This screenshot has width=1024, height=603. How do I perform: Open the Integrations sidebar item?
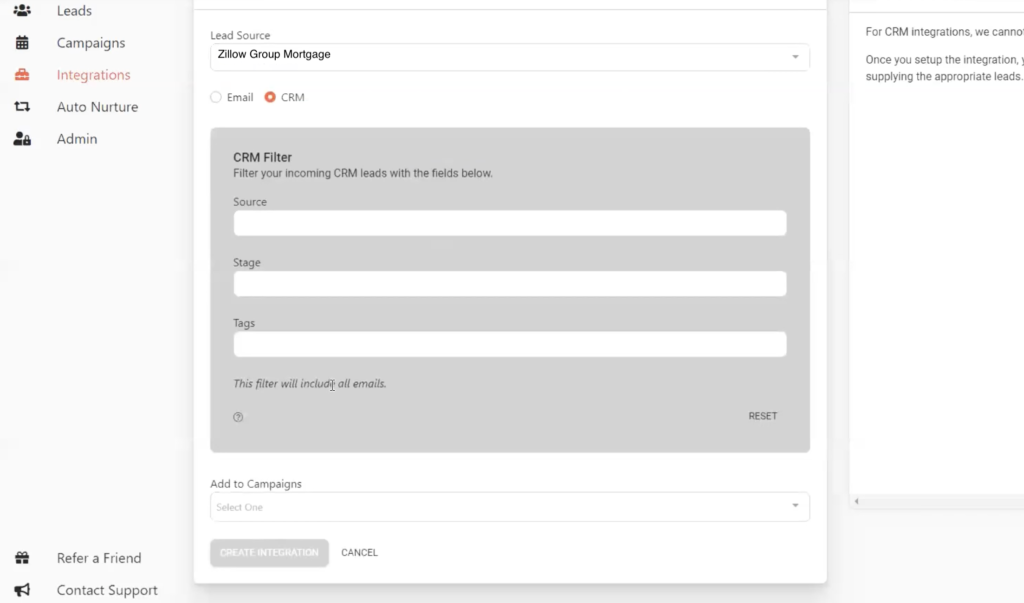coord(93,74)
